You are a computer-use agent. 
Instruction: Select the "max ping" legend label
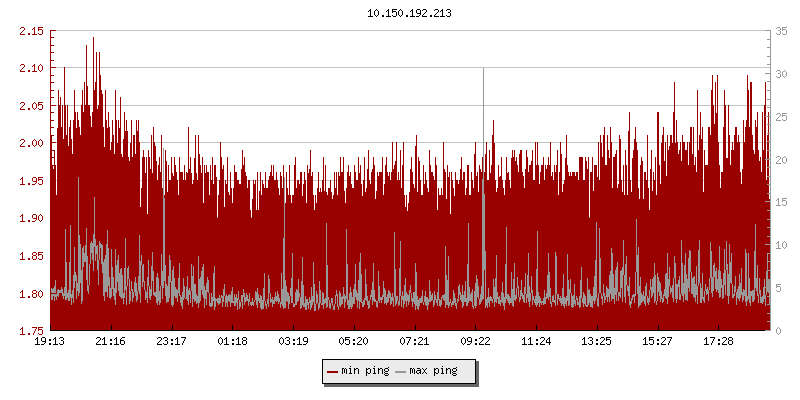(434, 371)
